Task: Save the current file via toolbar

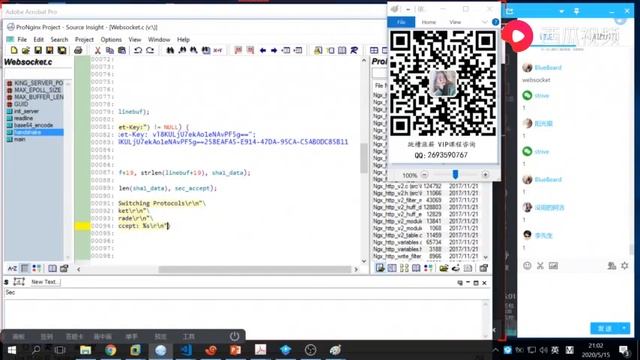Action: (38, 50)
